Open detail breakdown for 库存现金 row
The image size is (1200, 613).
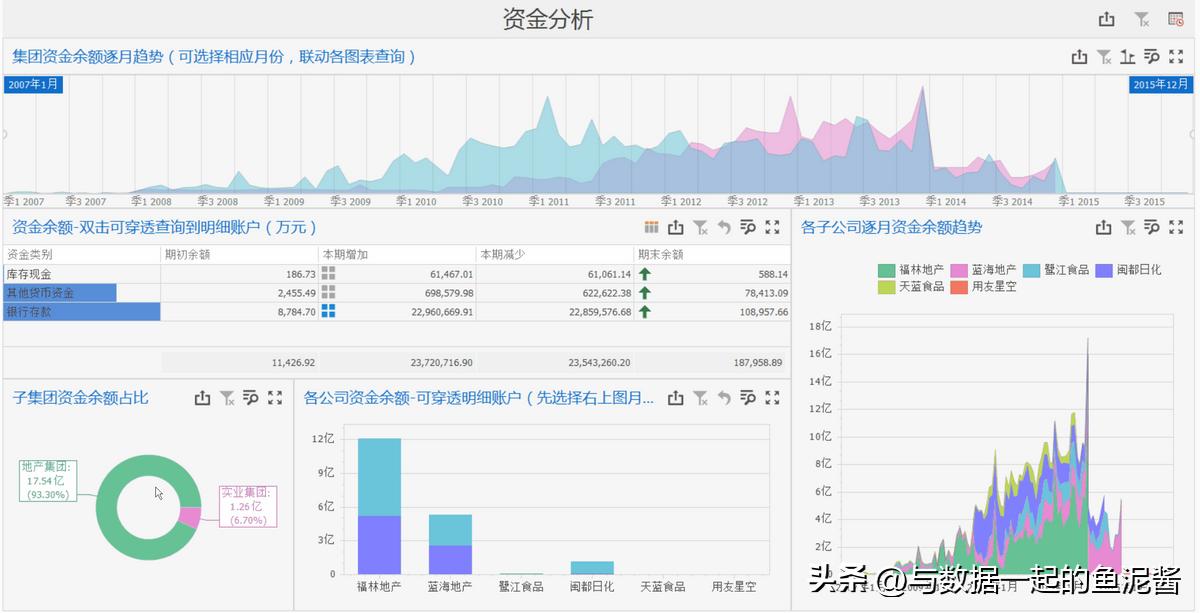pyautogui.click(x=328, y=272)
